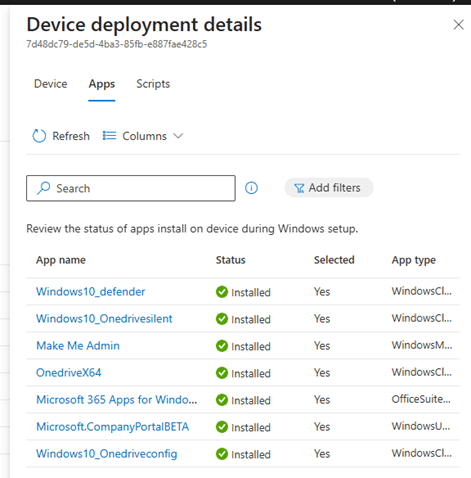
Task: Click green Installed checkmark for Make Me Admin
Action: point(222,346)
